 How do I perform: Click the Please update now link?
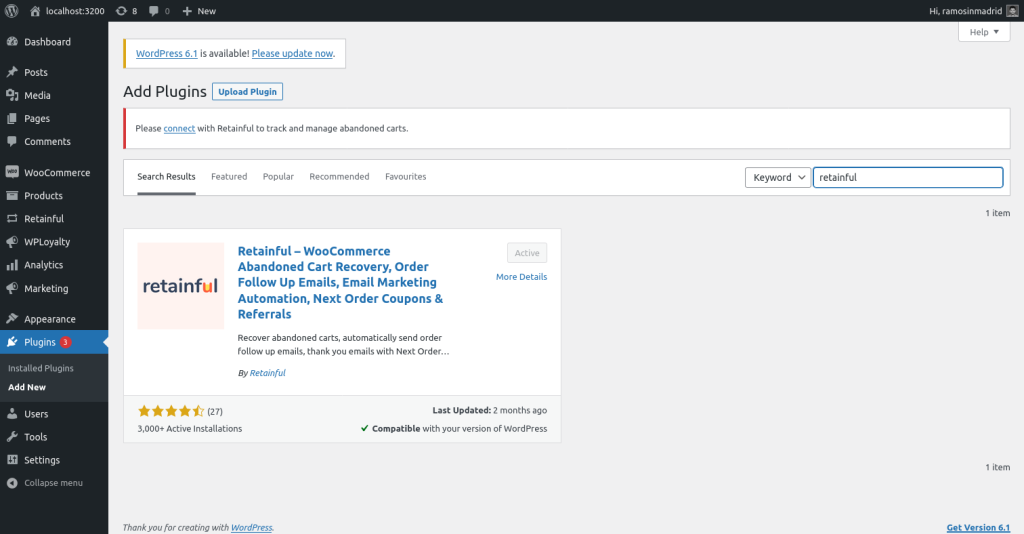pyautogui.click(x=293, y=54)
